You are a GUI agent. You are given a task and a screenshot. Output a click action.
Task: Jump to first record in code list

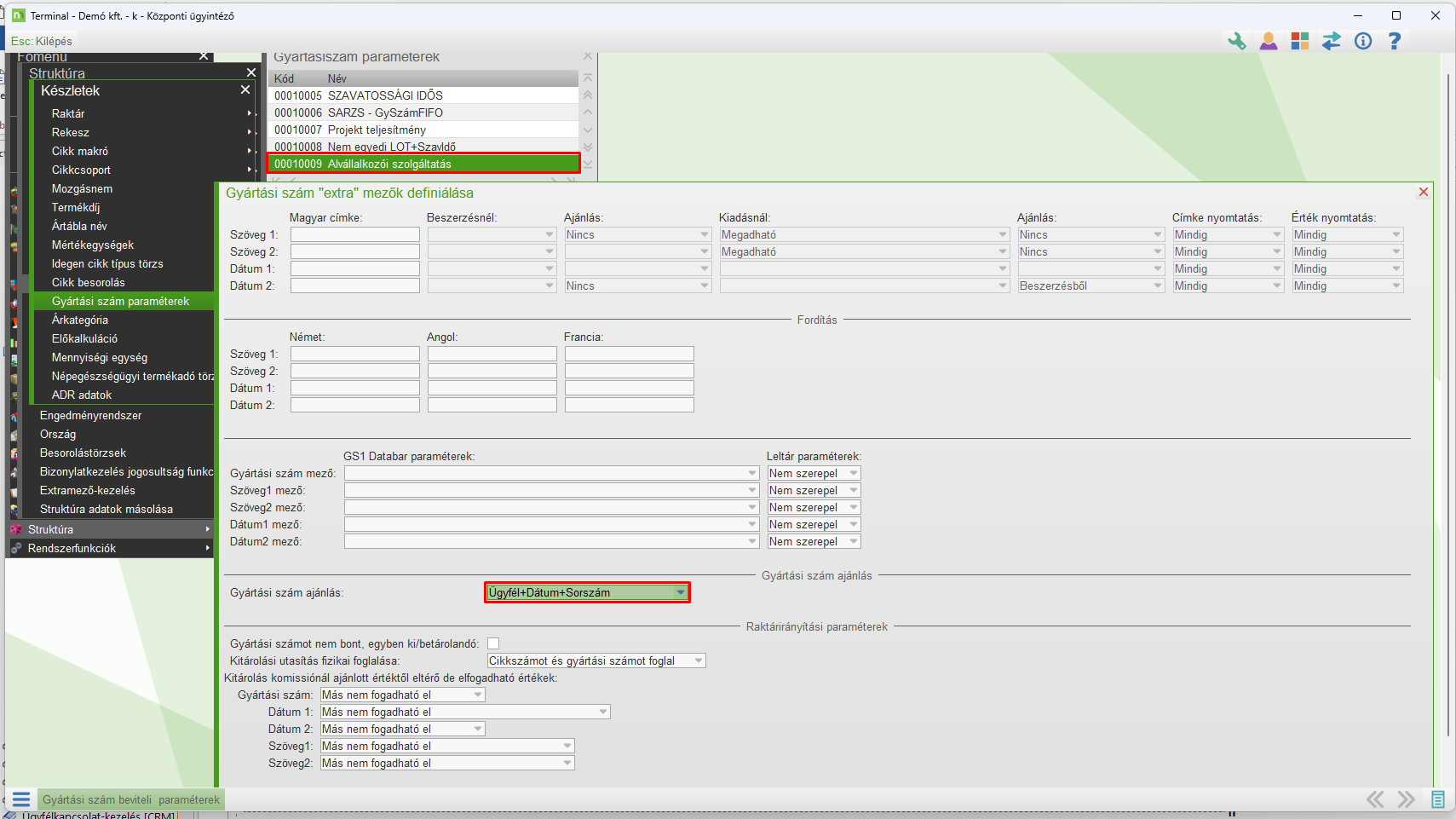[x=588, y=78]
